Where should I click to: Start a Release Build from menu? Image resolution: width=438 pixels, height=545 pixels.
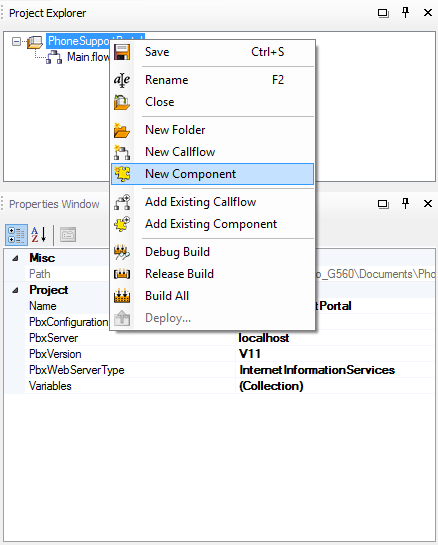pyautogui.click(x=212, y=274)
